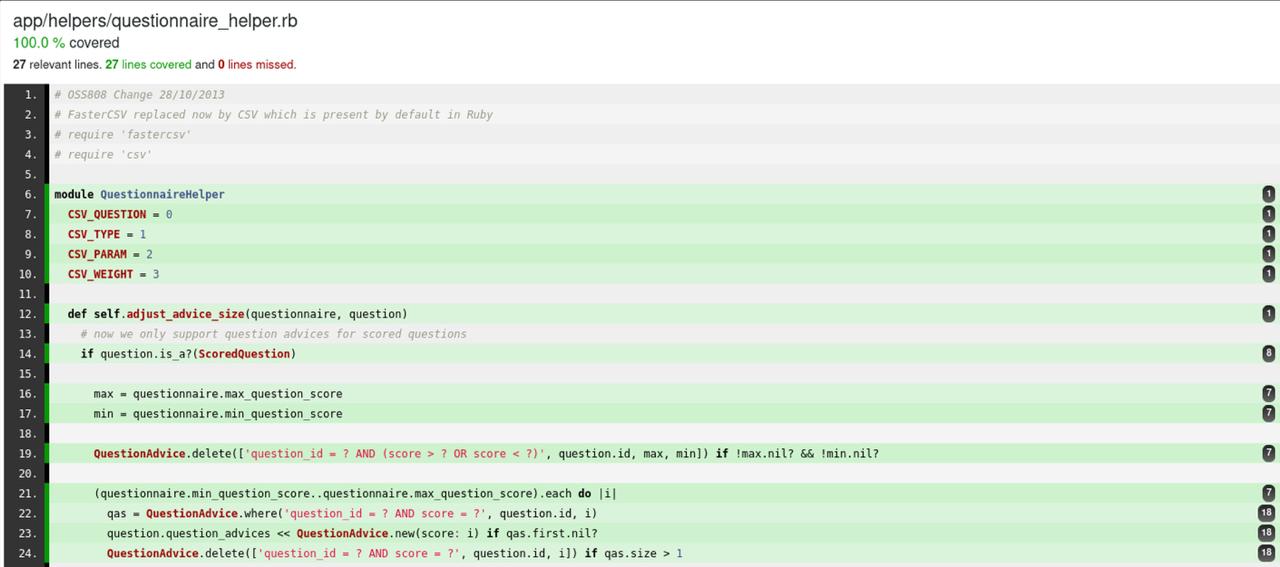This screenshot has height=567, width=1280.
Task: Click the 18 hits badge on line 22
Action: tap(1265, 513)
